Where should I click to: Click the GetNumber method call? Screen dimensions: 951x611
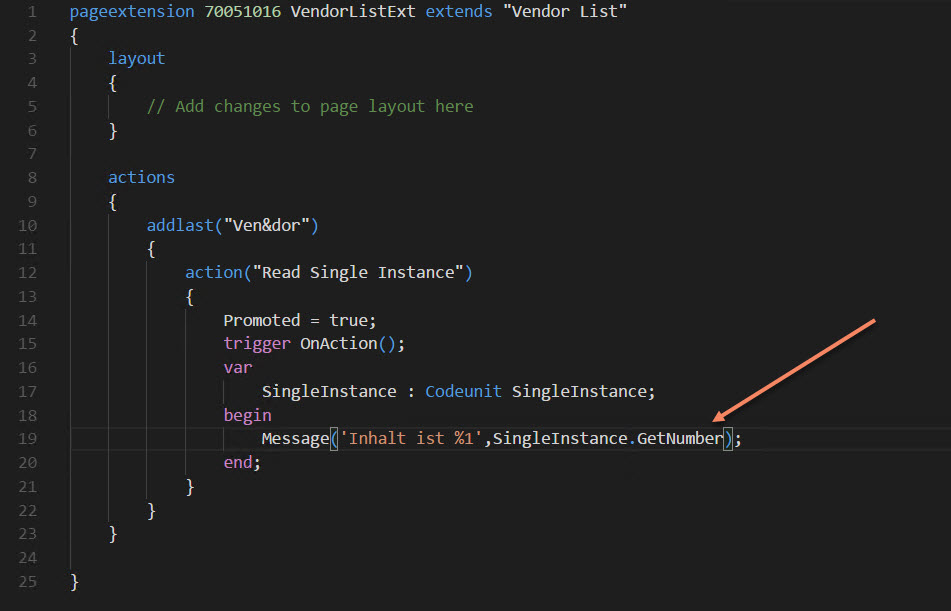tap(680, 438)
